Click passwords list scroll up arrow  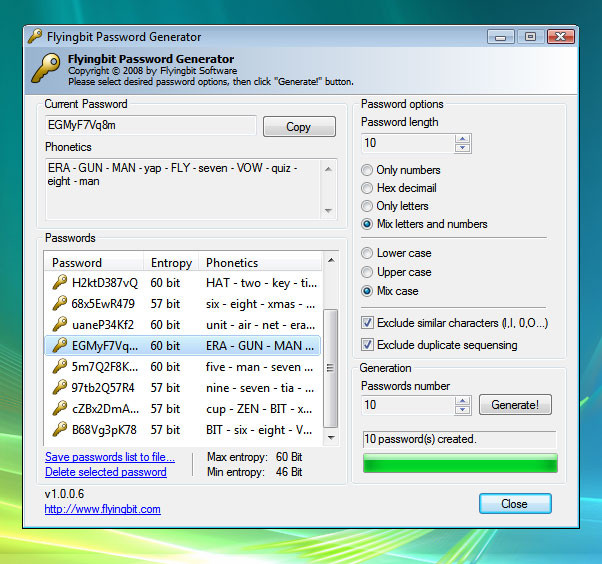331,261
